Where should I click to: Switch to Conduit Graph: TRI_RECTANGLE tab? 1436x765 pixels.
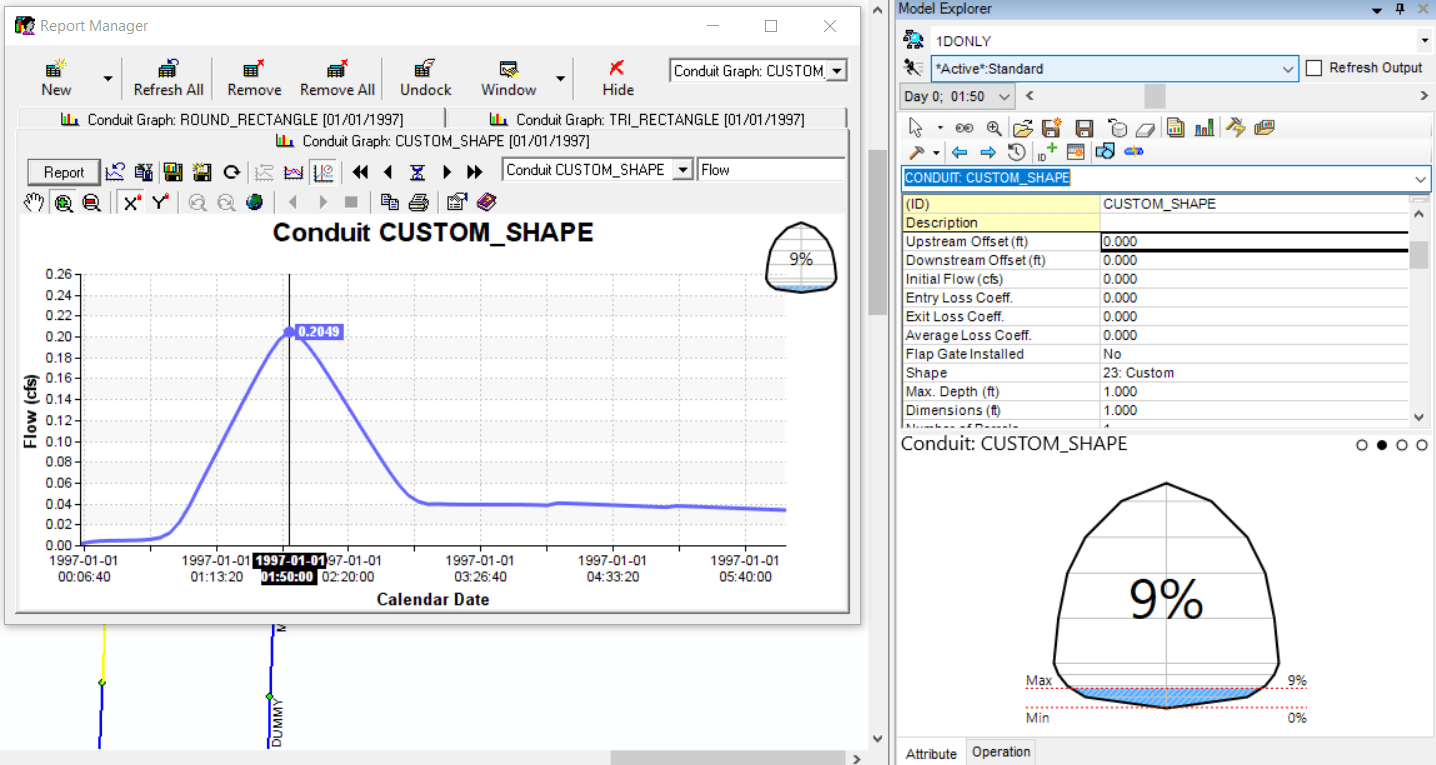[x=647, y=119]
